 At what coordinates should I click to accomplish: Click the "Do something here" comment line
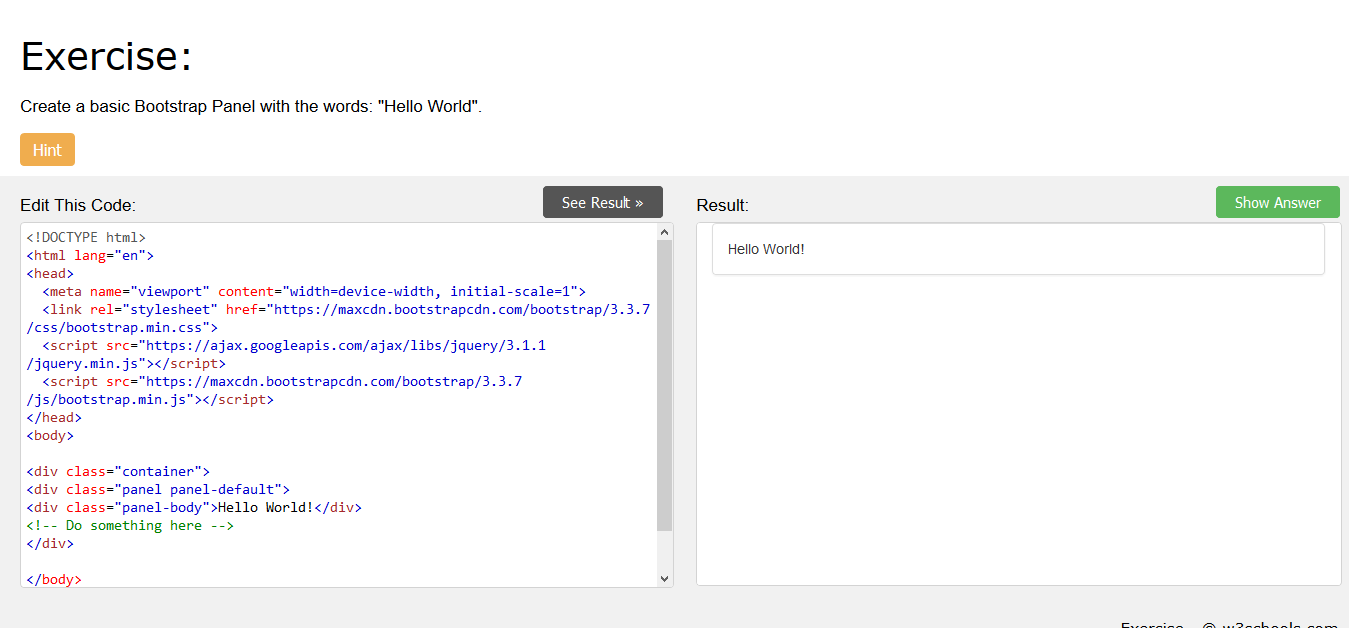click(x=130, y=525)
